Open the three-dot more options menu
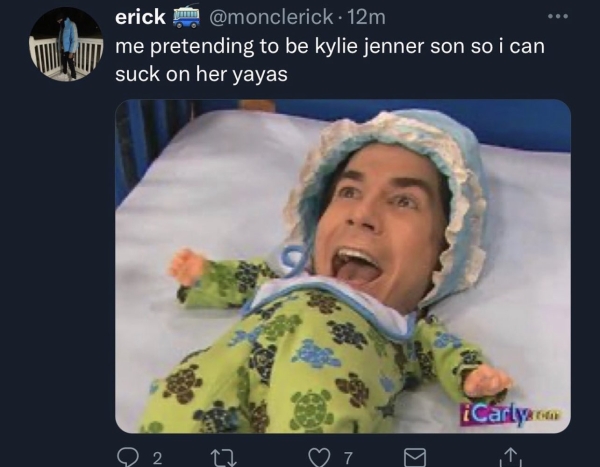600x467 pixels. point(558,16)
